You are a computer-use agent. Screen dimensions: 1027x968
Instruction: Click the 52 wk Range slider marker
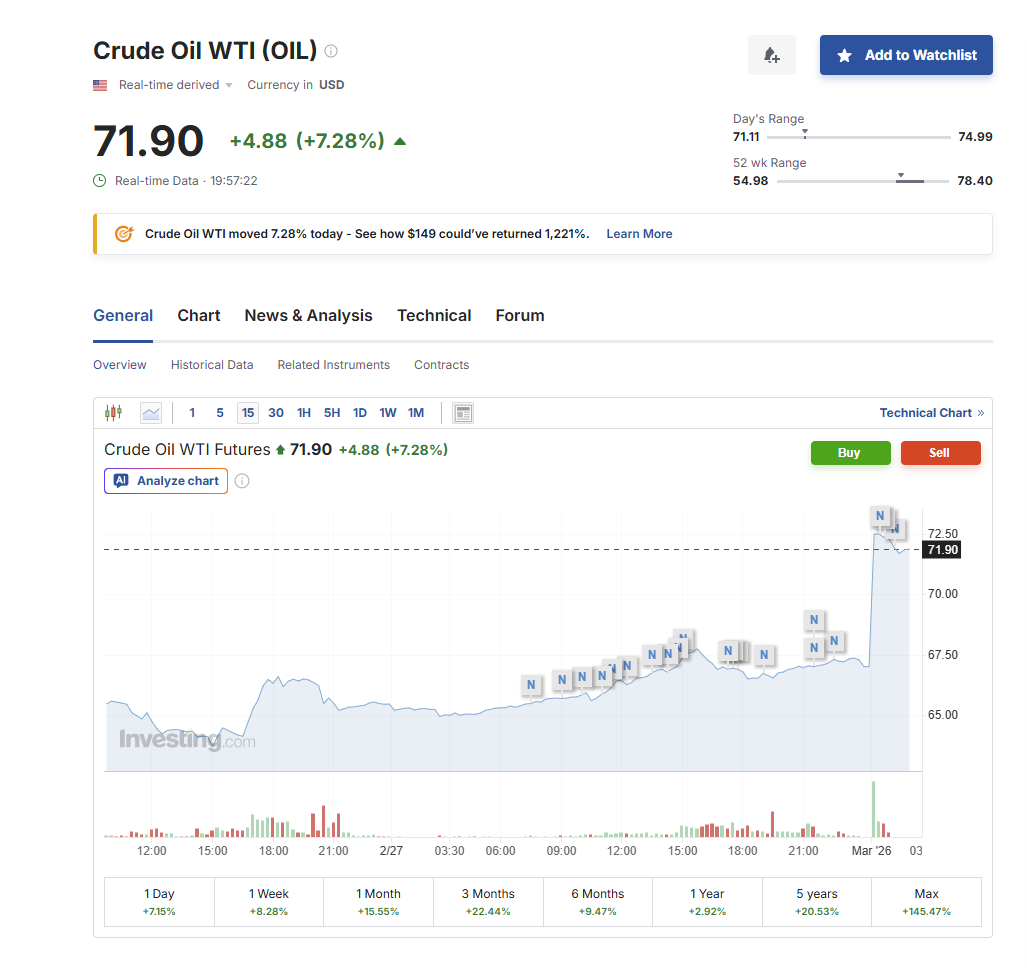(x=901, y=177)
